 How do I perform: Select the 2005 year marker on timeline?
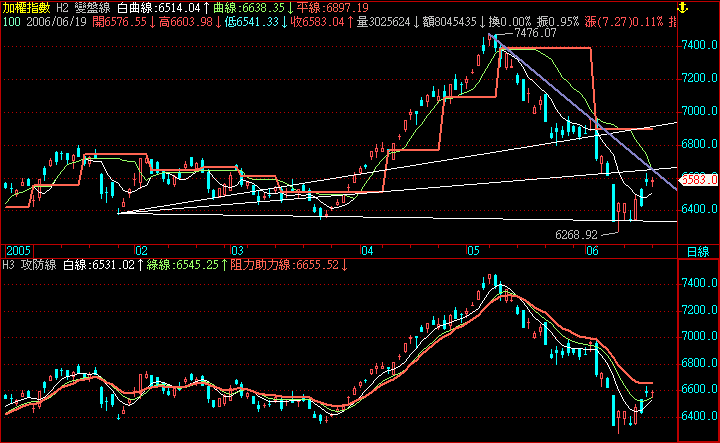(18, 251)
